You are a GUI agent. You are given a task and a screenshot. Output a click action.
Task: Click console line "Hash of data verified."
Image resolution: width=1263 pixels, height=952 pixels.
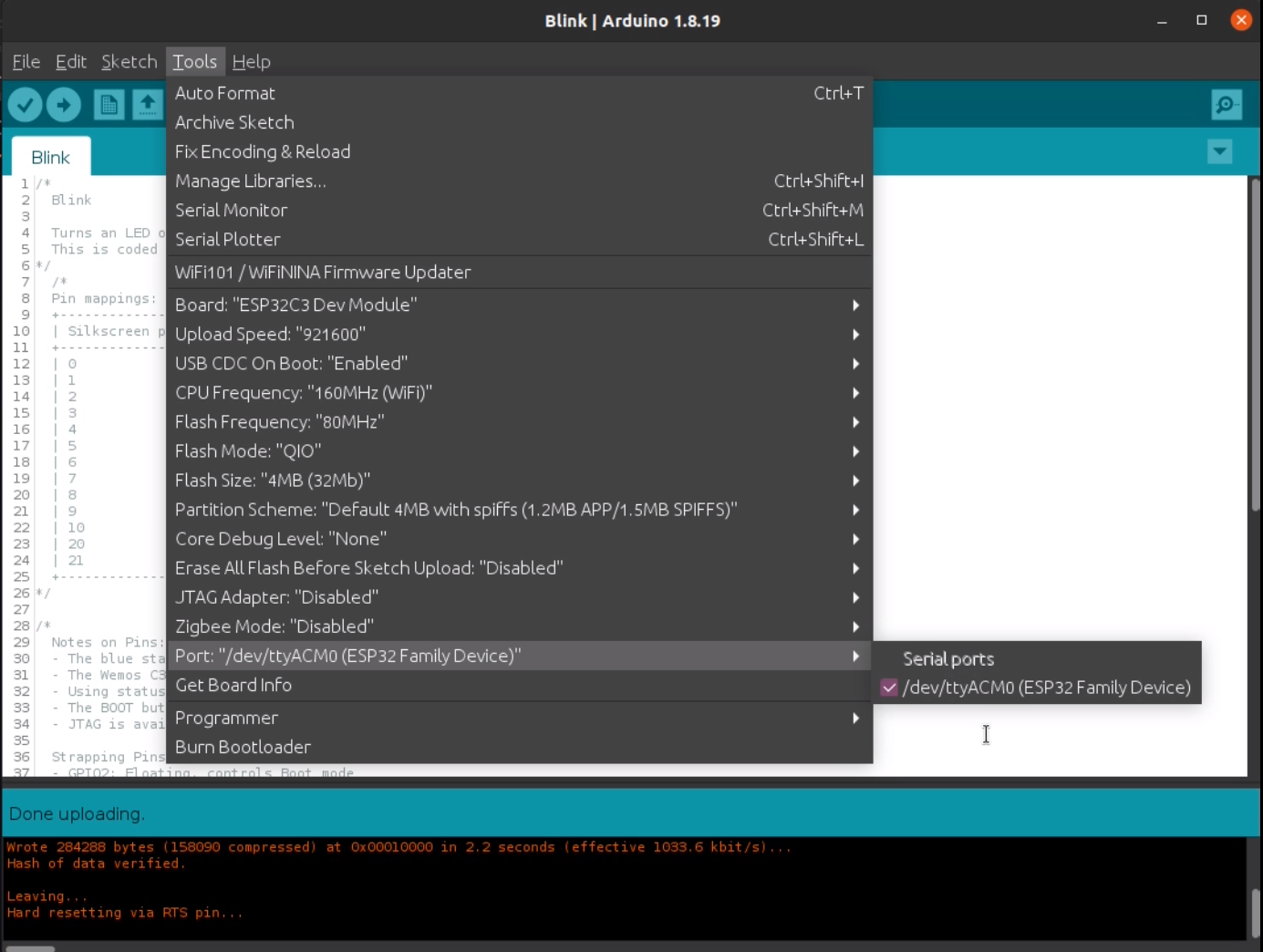pos(96,864)
